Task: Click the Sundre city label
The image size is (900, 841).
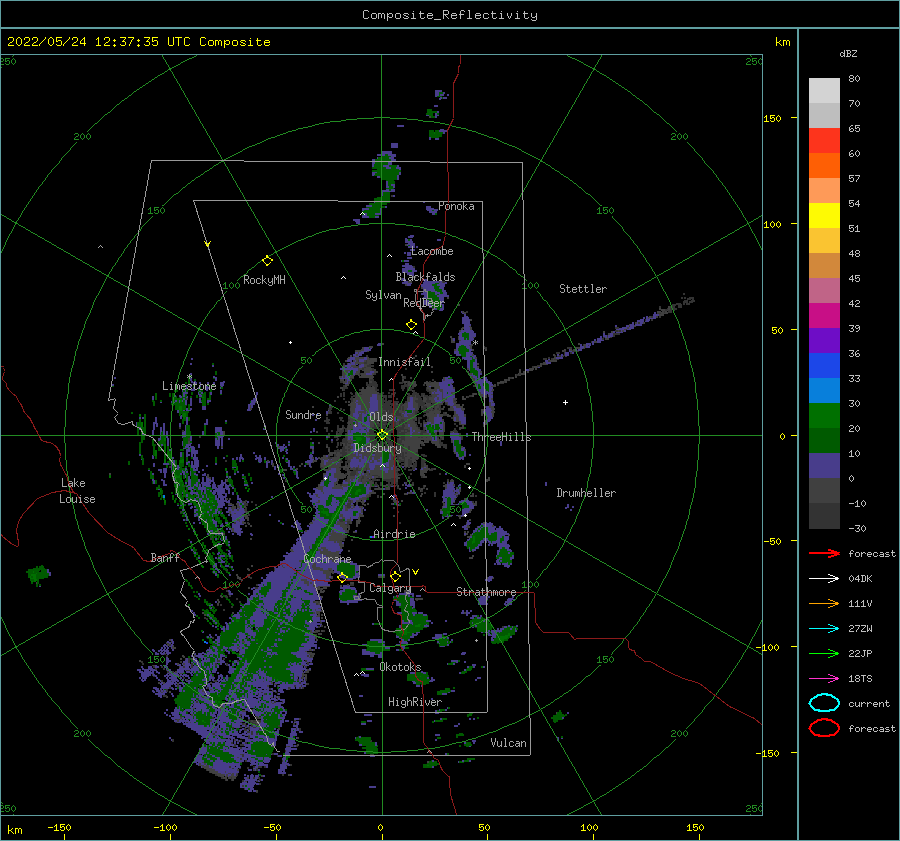Action: (303, 414)
